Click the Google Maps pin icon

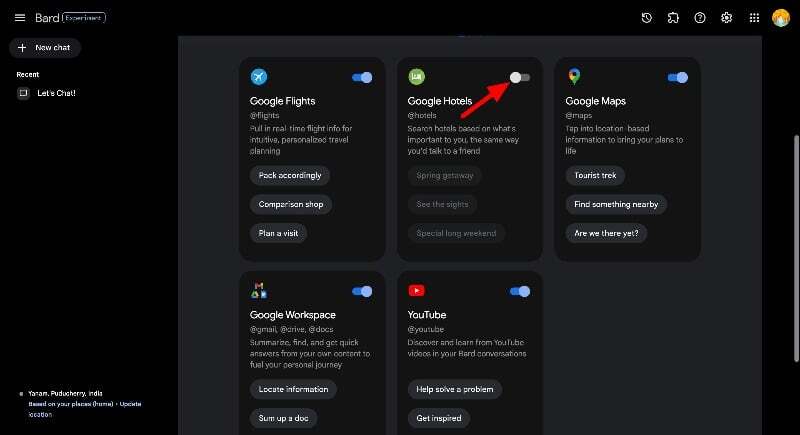(x=574, y=76)
